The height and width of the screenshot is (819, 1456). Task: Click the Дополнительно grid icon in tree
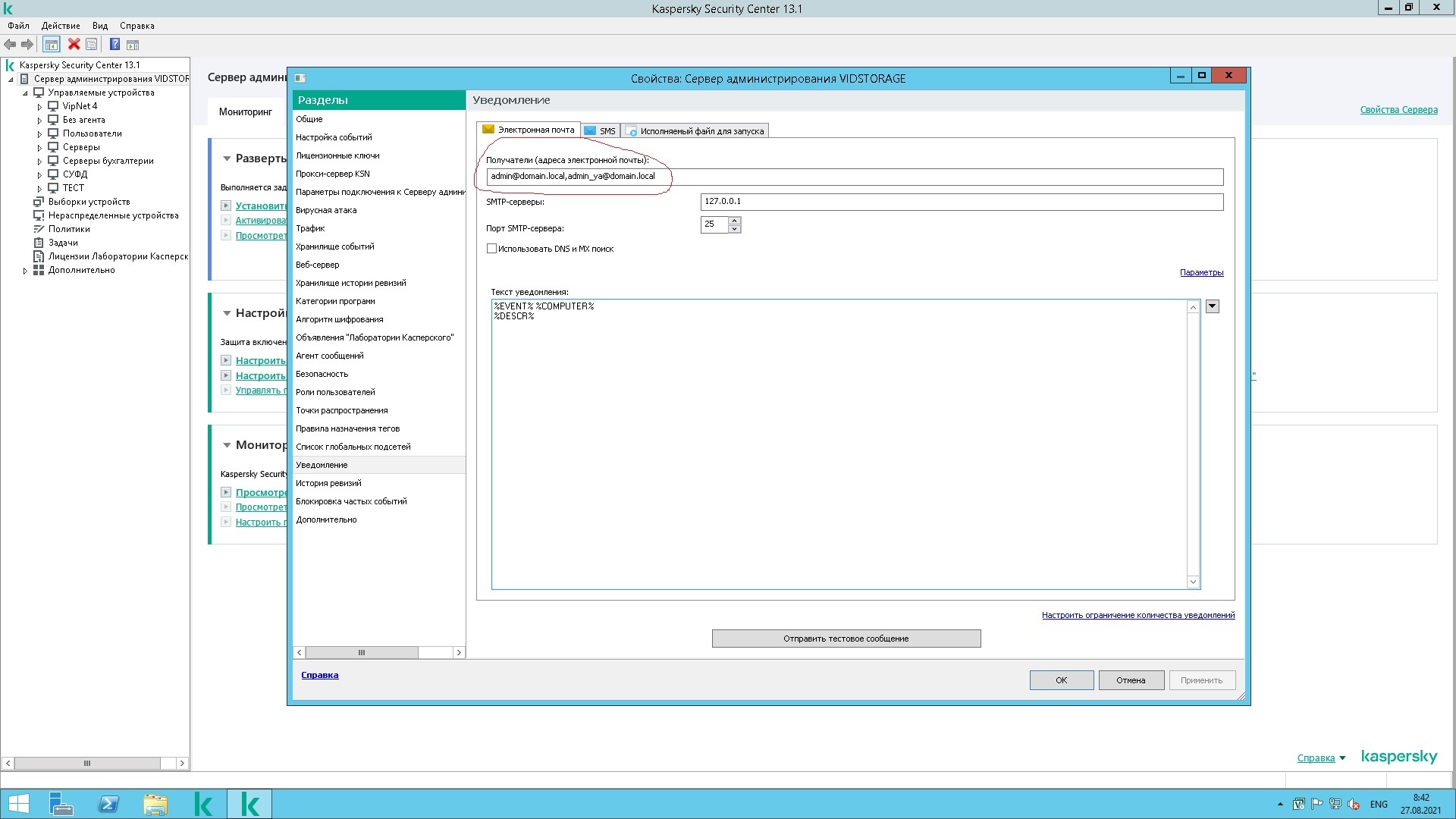(x=39, y=270)
